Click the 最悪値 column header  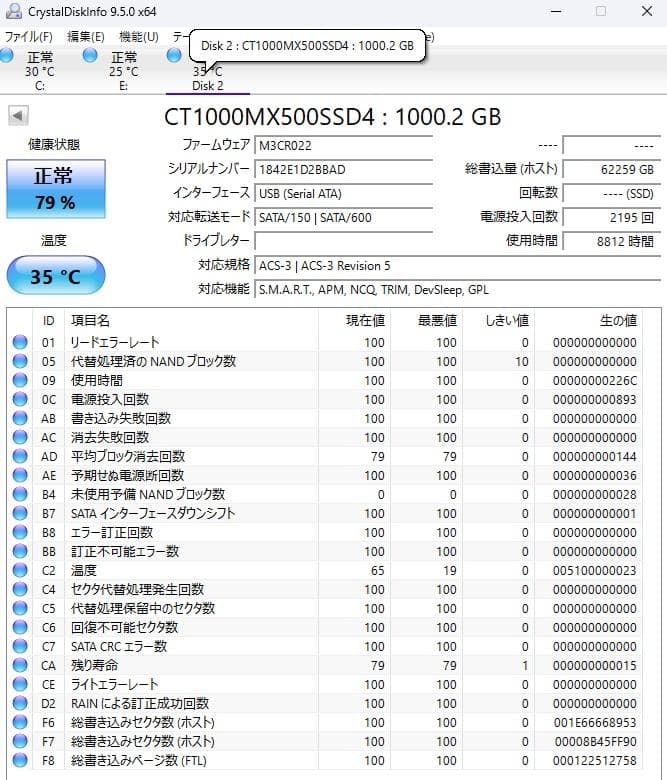pos(426,320)
